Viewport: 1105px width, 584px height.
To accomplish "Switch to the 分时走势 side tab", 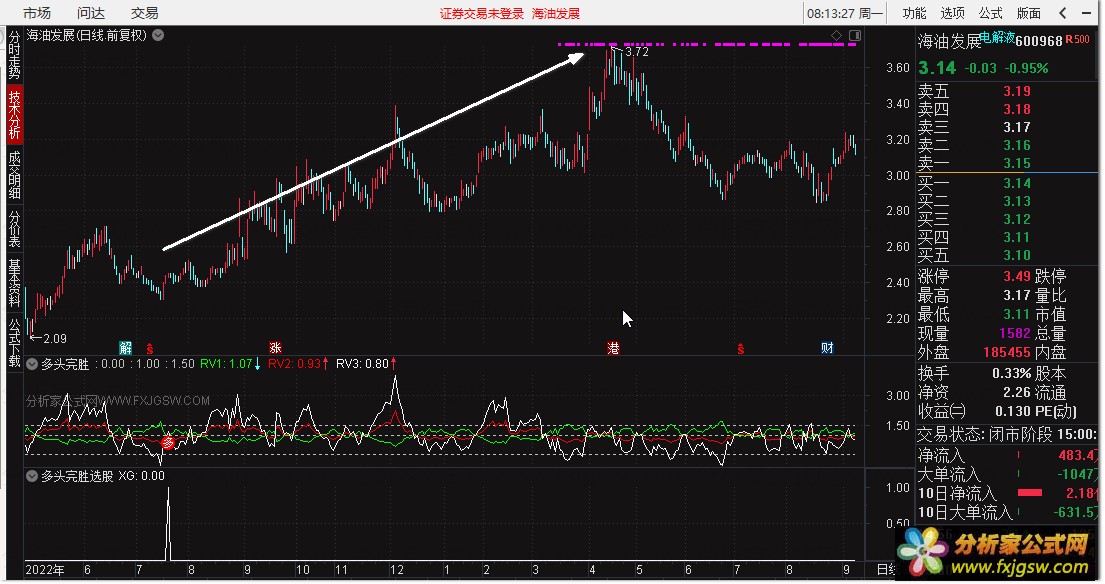I will click(x=14, y=55).
